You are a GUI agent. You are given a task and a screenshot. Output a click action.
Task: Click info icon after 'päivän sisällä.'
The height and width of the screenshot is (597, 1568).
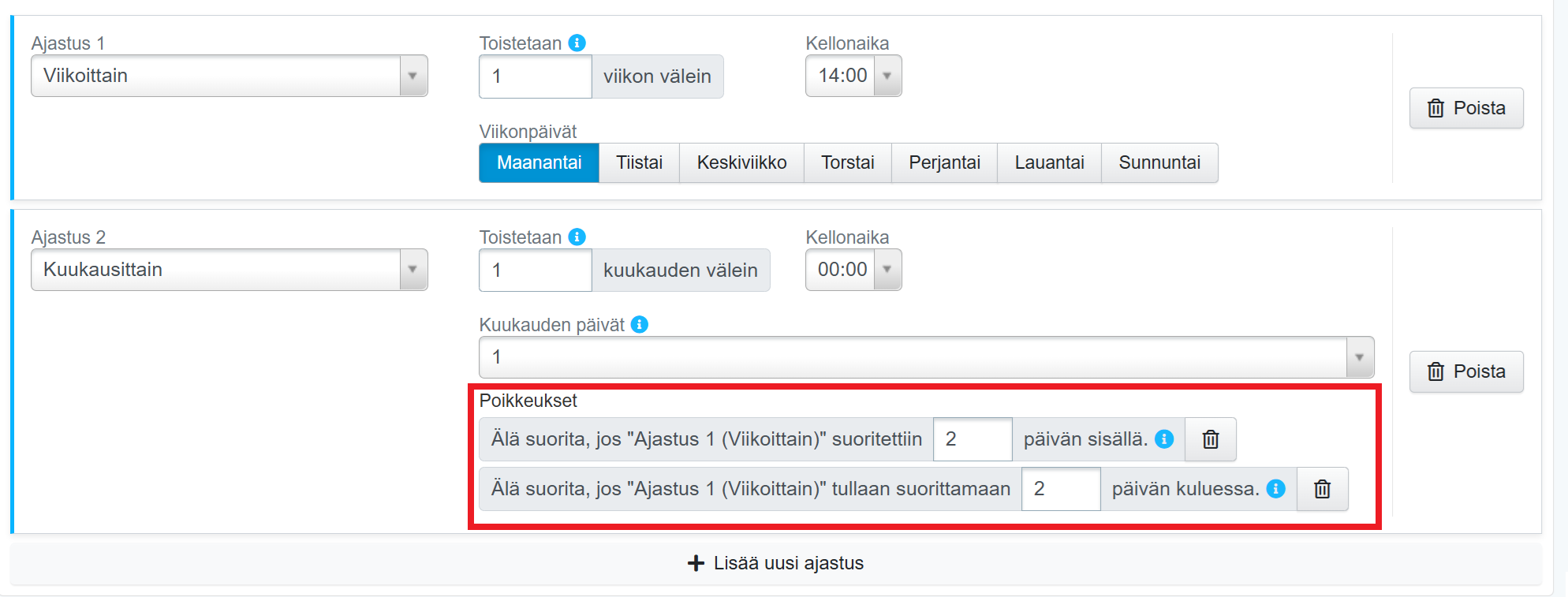pyautogui.click(x=1164, y=439)
